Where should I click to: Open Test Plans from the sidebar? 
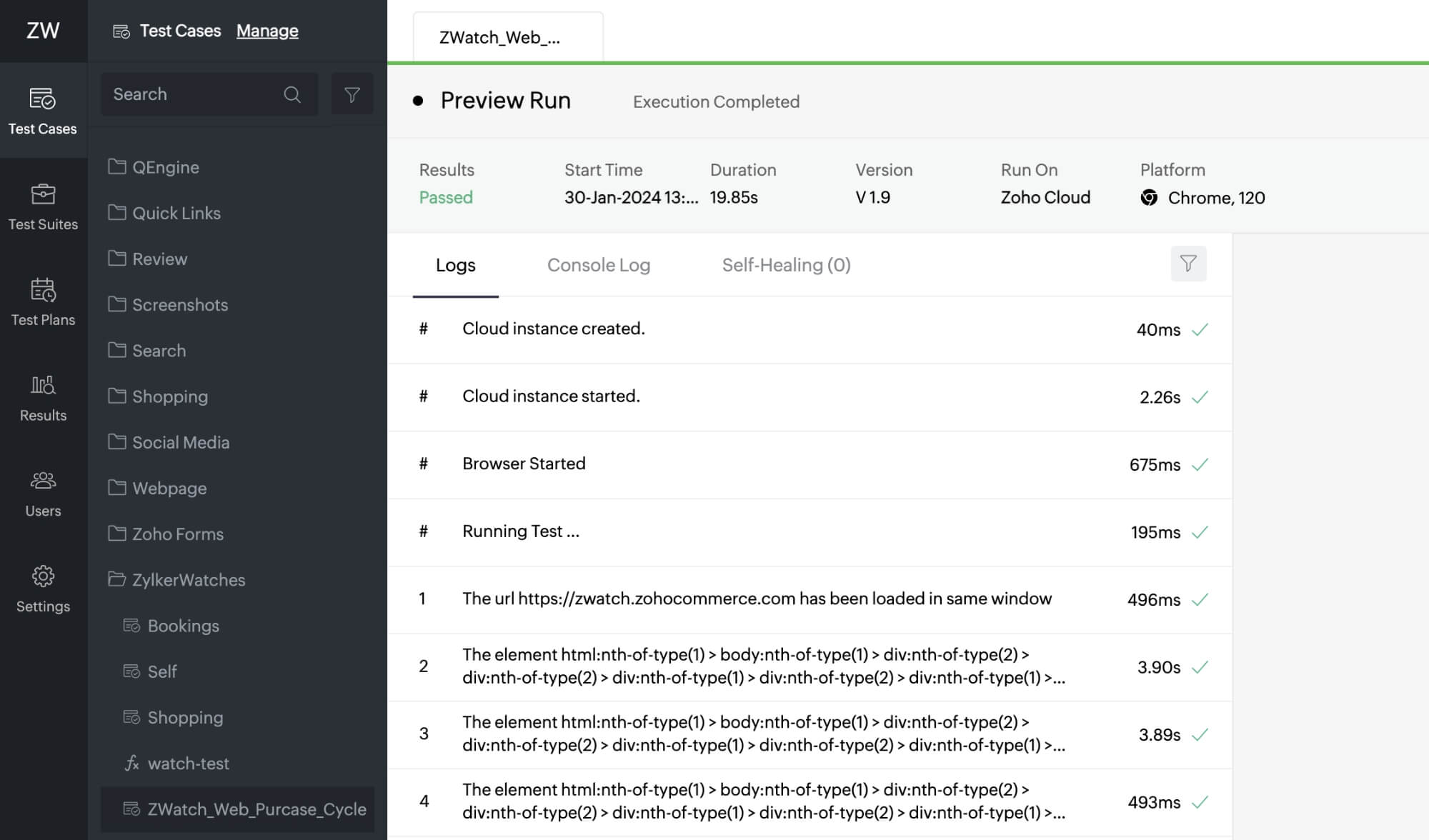pyautogui.click(x=43, y=291)
